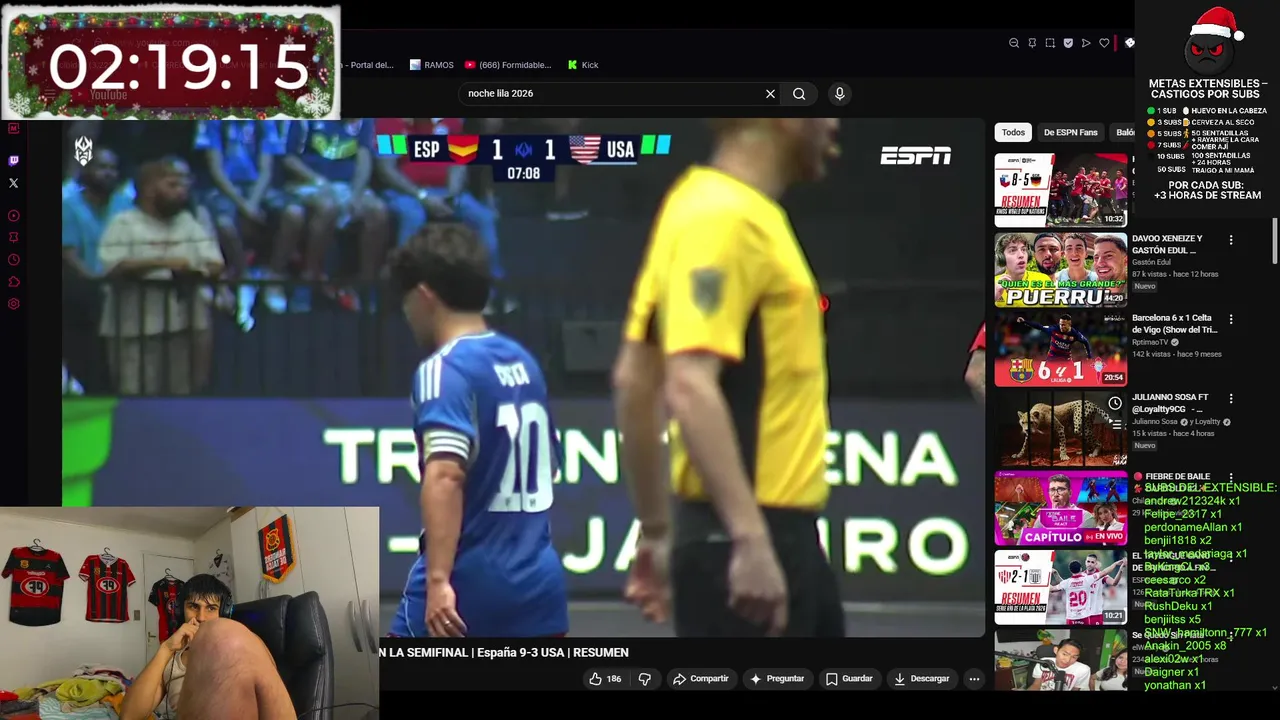Open the RAMOS bookmark

pos(432,65)
